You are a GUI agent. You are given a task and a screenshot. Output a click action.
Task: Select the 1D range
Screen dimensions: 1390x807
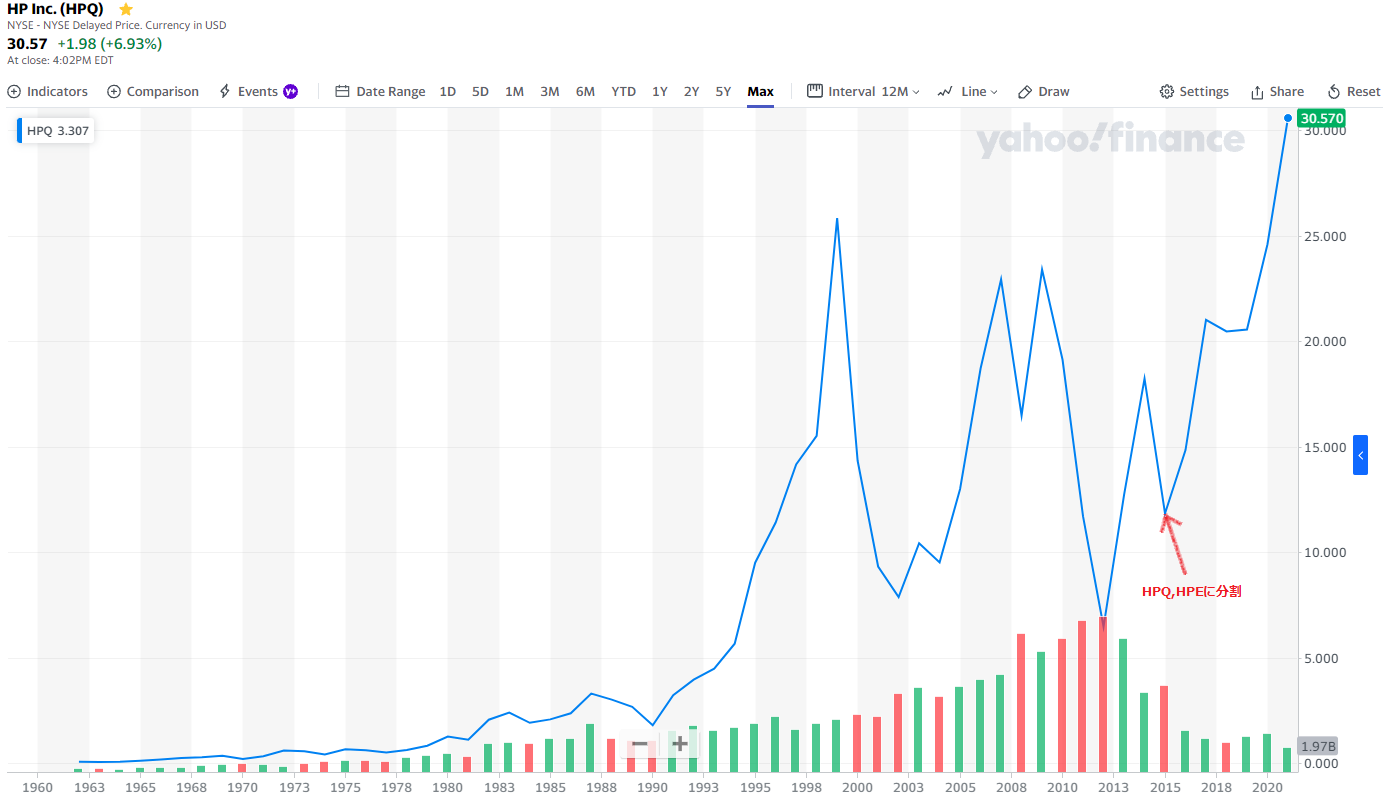448,91
